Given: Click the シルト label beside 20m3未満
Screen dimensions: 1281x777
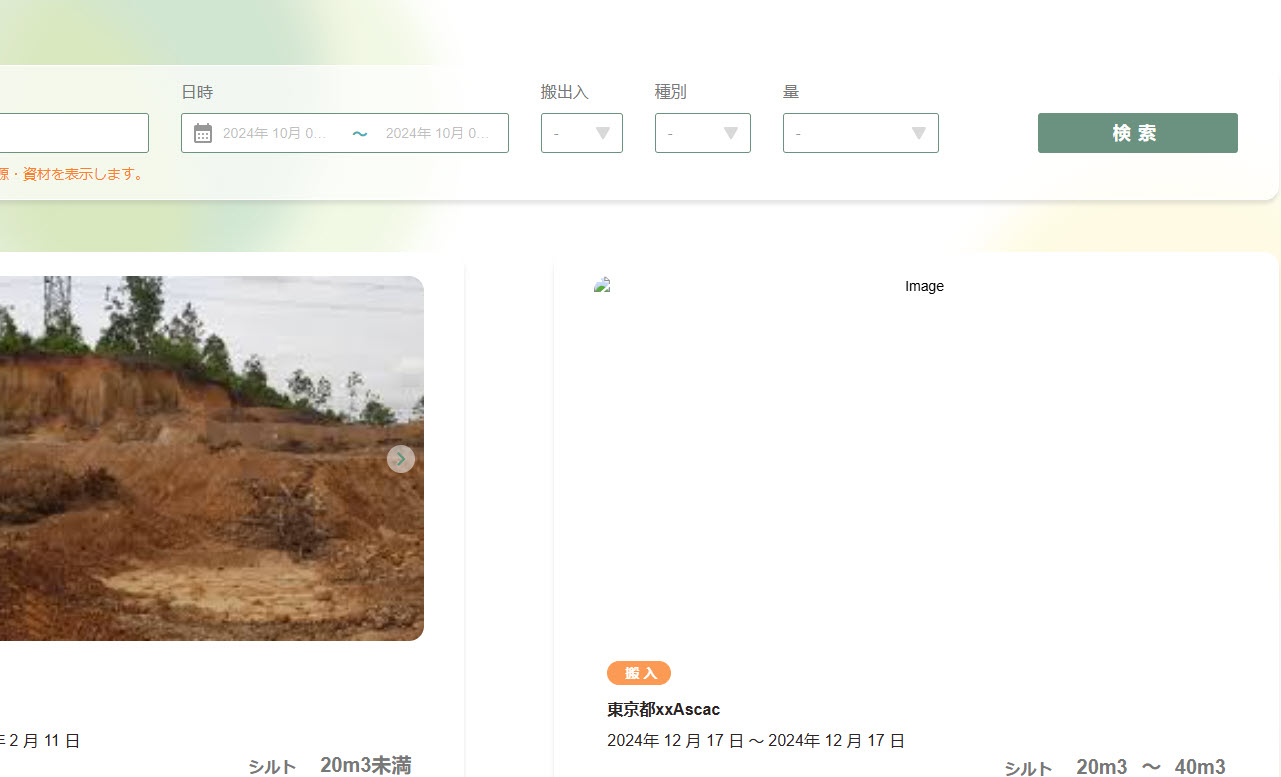Looking at the screenshot, I should pyautogui.click(x=272, y=767).
